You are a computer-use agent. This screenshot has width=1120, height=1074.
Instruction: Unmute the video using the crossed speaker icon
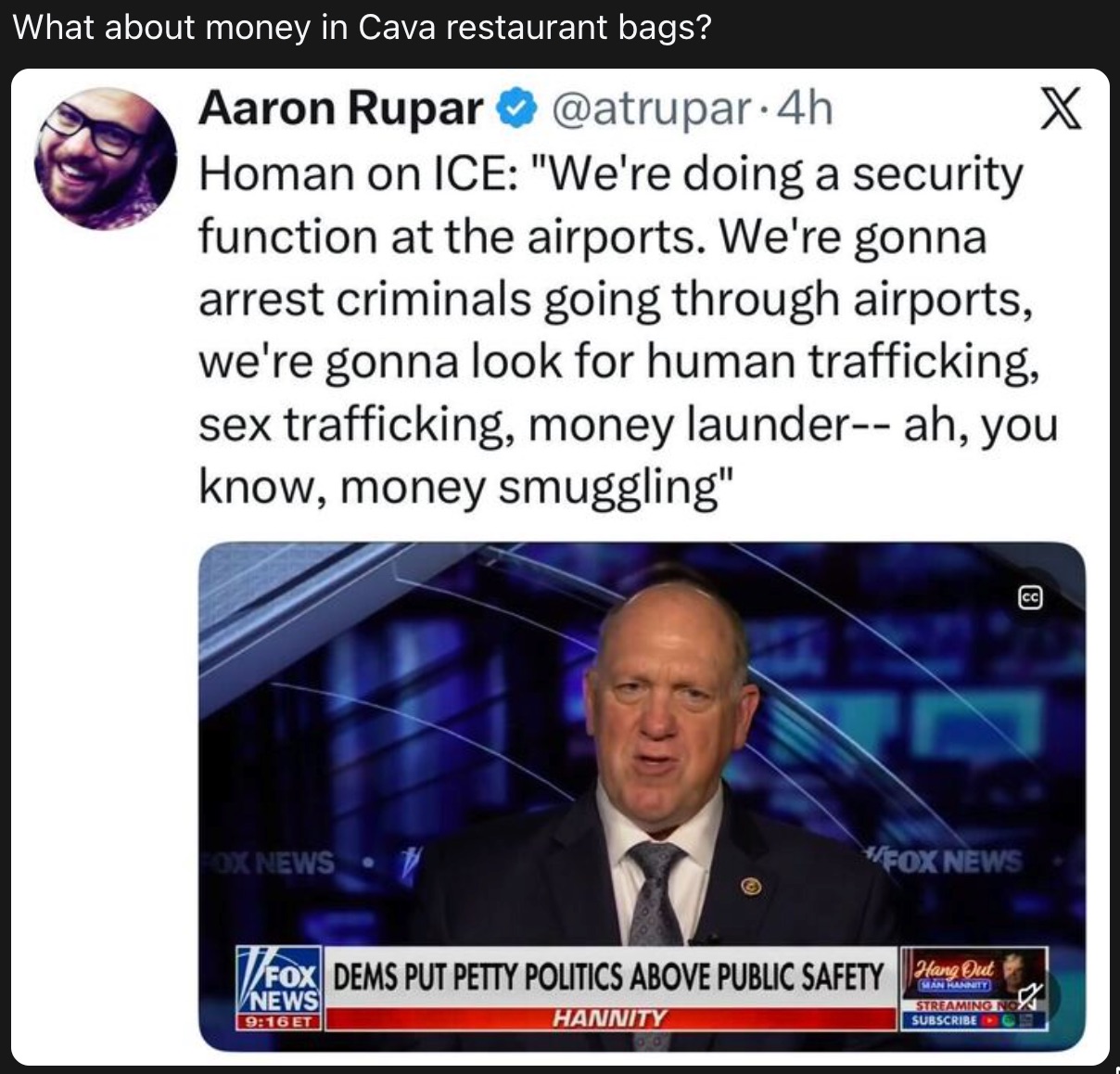pos(1029,996)
